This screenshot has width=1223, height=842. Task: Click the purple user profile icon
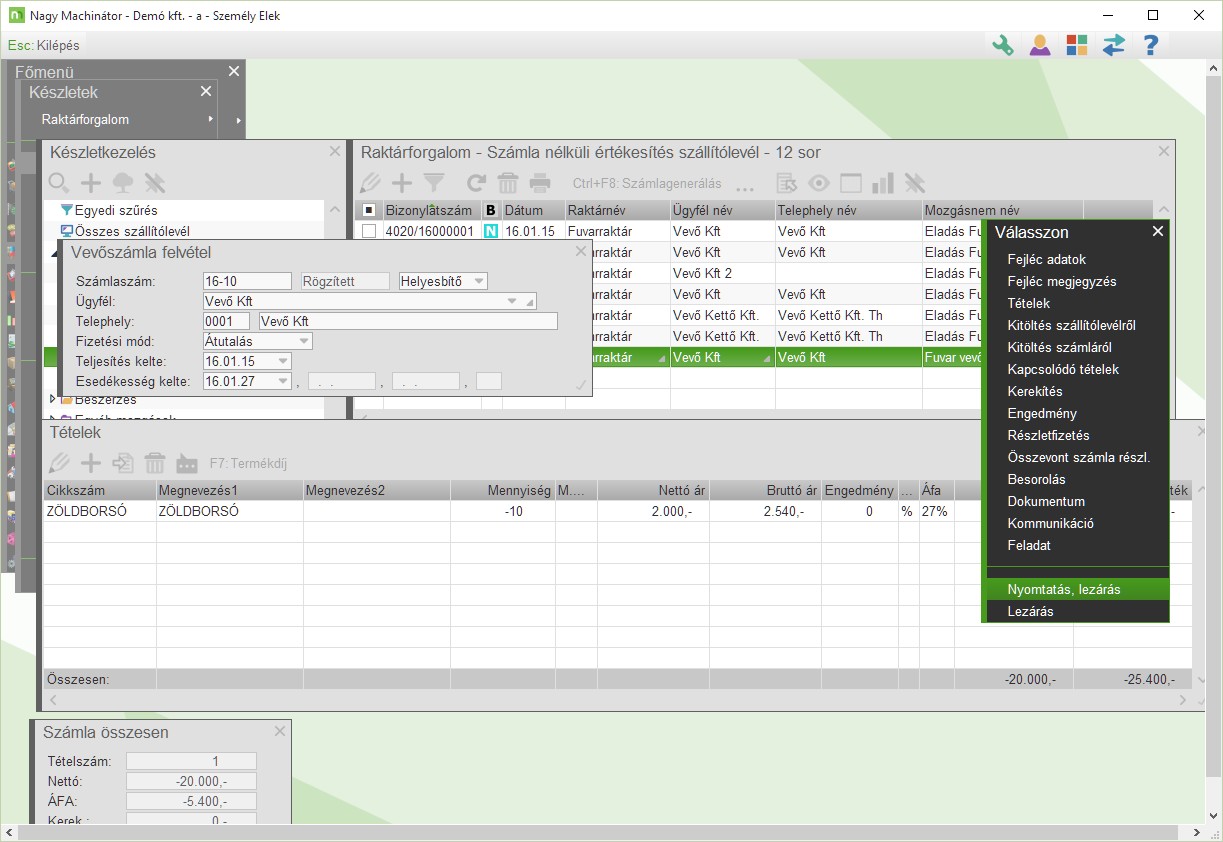click(x=1040, y=45)
